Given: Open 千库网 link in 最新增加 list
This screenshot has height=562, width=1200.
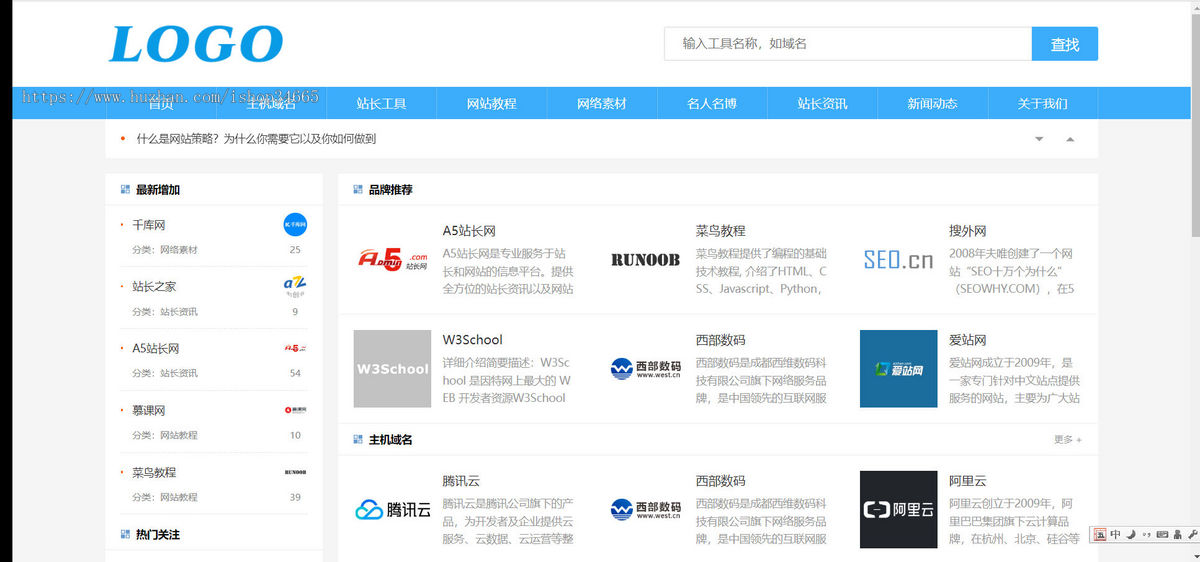Looking at the screenshot, I should 149,225.
